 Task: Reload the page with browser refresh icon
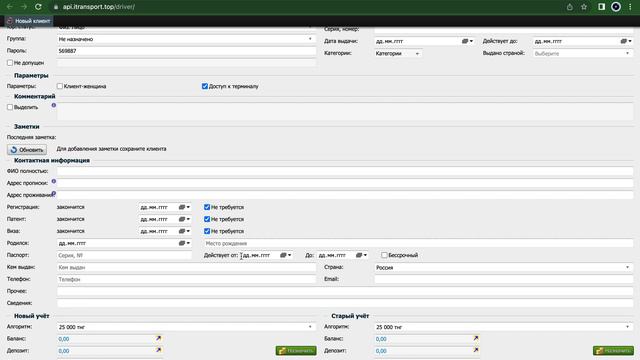coord(38,7)
